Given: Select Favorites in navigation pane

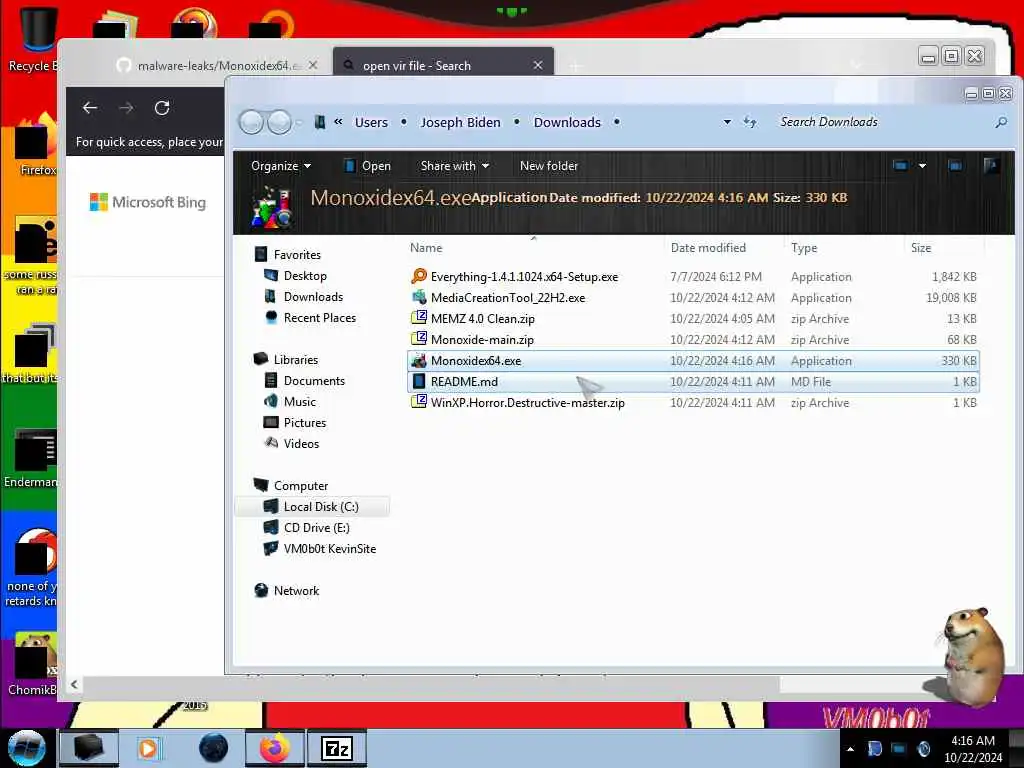Looking at the screenshot, I should tap(296, 255).
